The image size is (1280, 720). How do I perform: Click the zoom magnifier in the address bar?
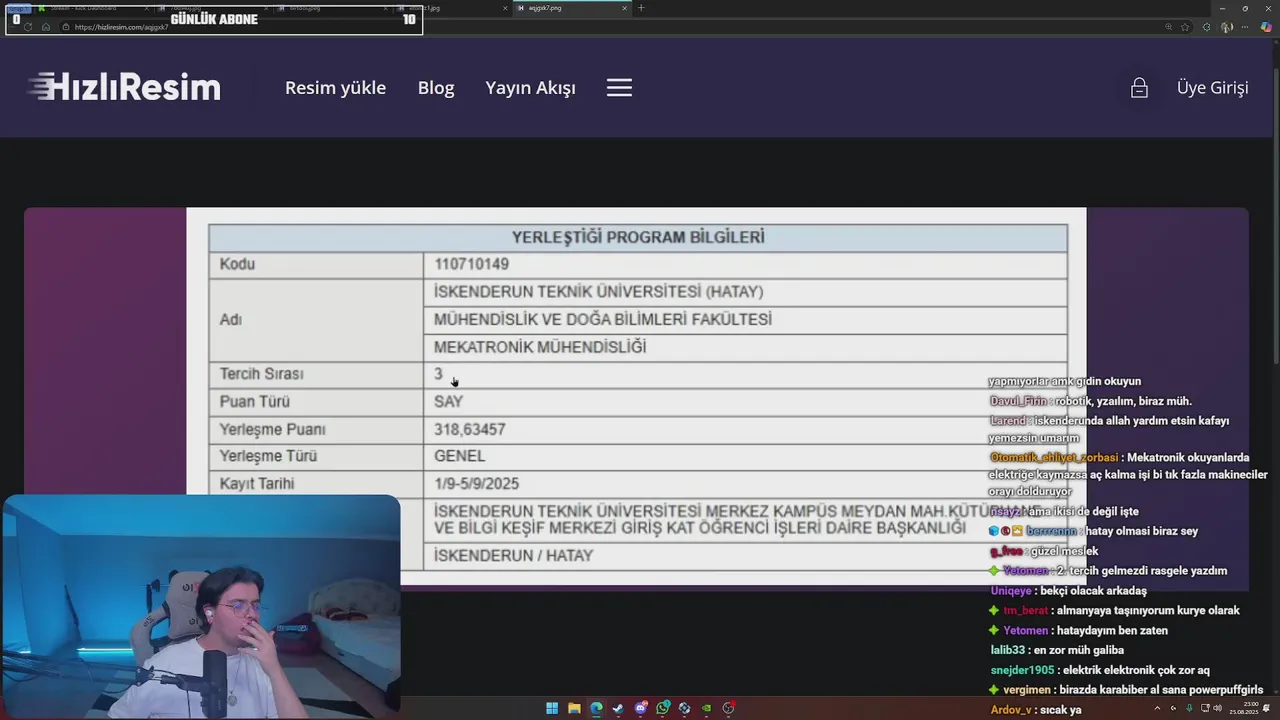[x=1168, y=27]
